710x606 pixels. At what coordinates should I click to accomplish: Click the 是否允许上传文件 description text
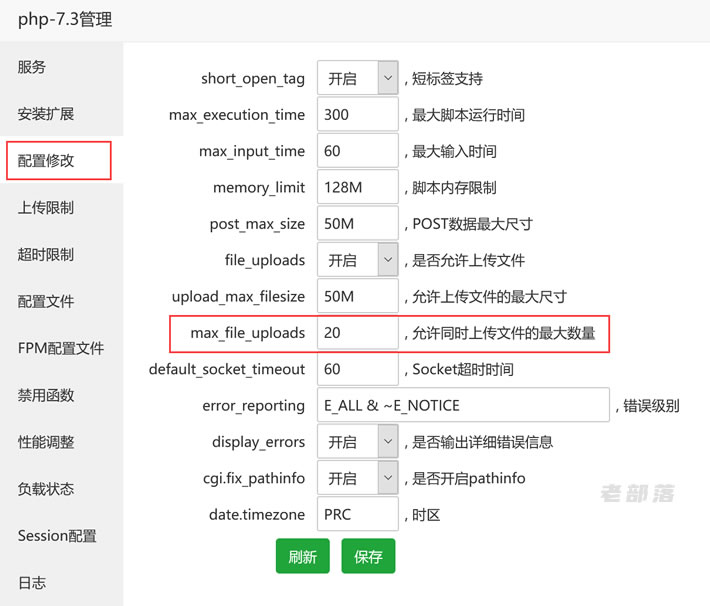click(468, 260)
